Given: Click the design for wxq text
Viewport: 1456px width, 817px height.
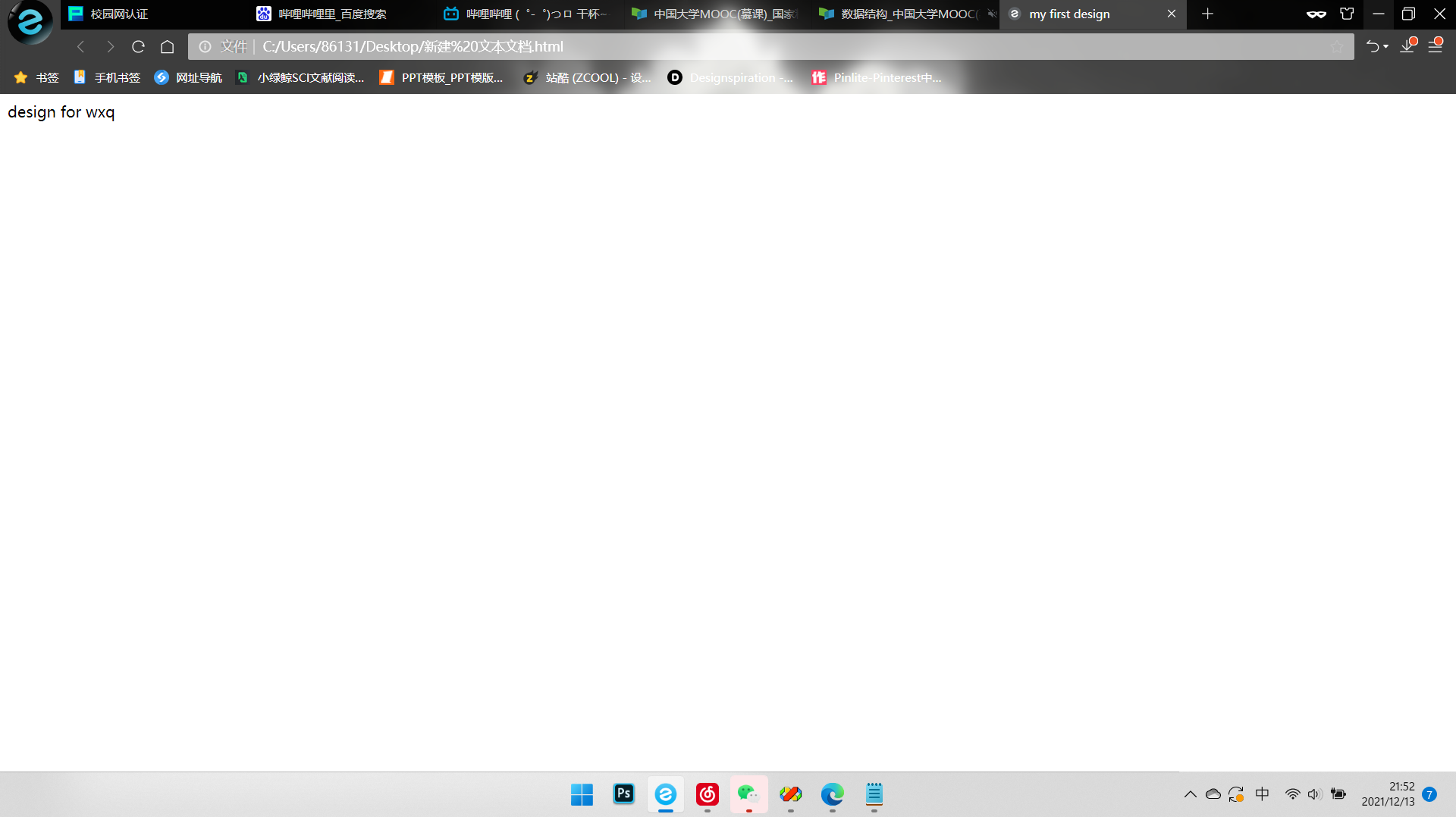Looking at the screenshot, I should tap(61, 112).
